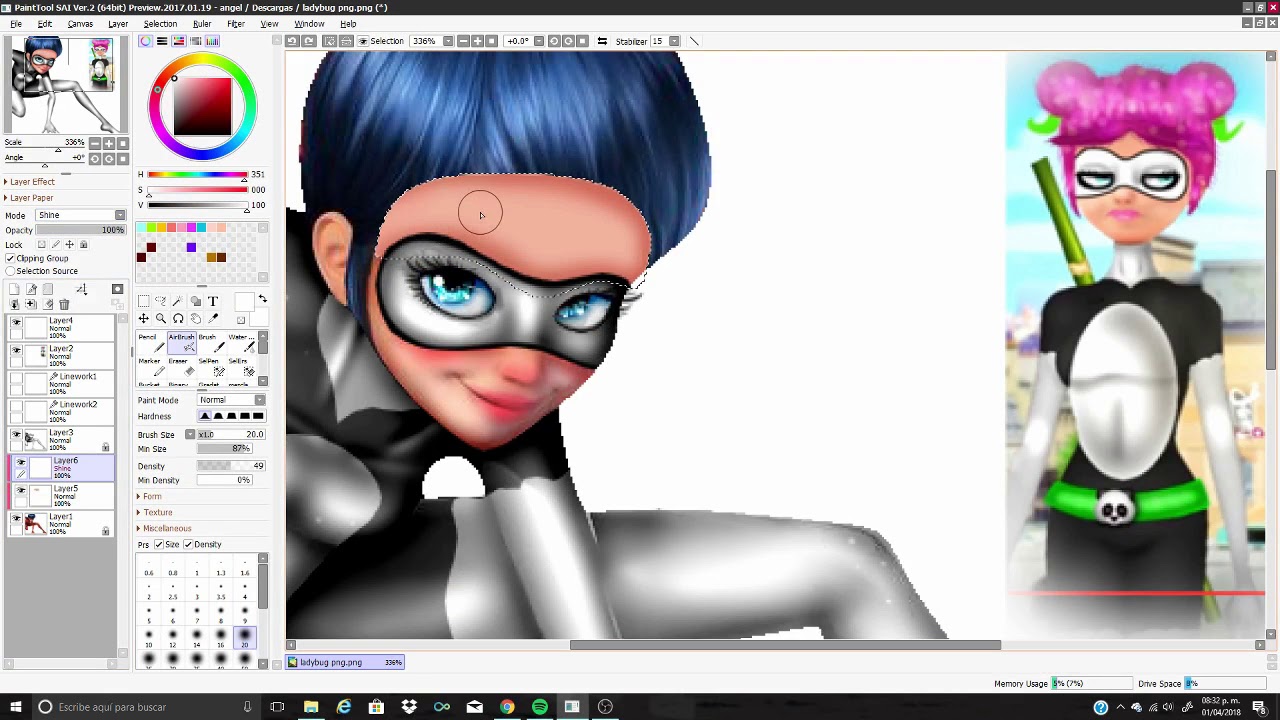The height and width of the screenshot is (720, 1280).
Task: Create a new linework layer
Action: pyautogui.click(x=31, y=290)
